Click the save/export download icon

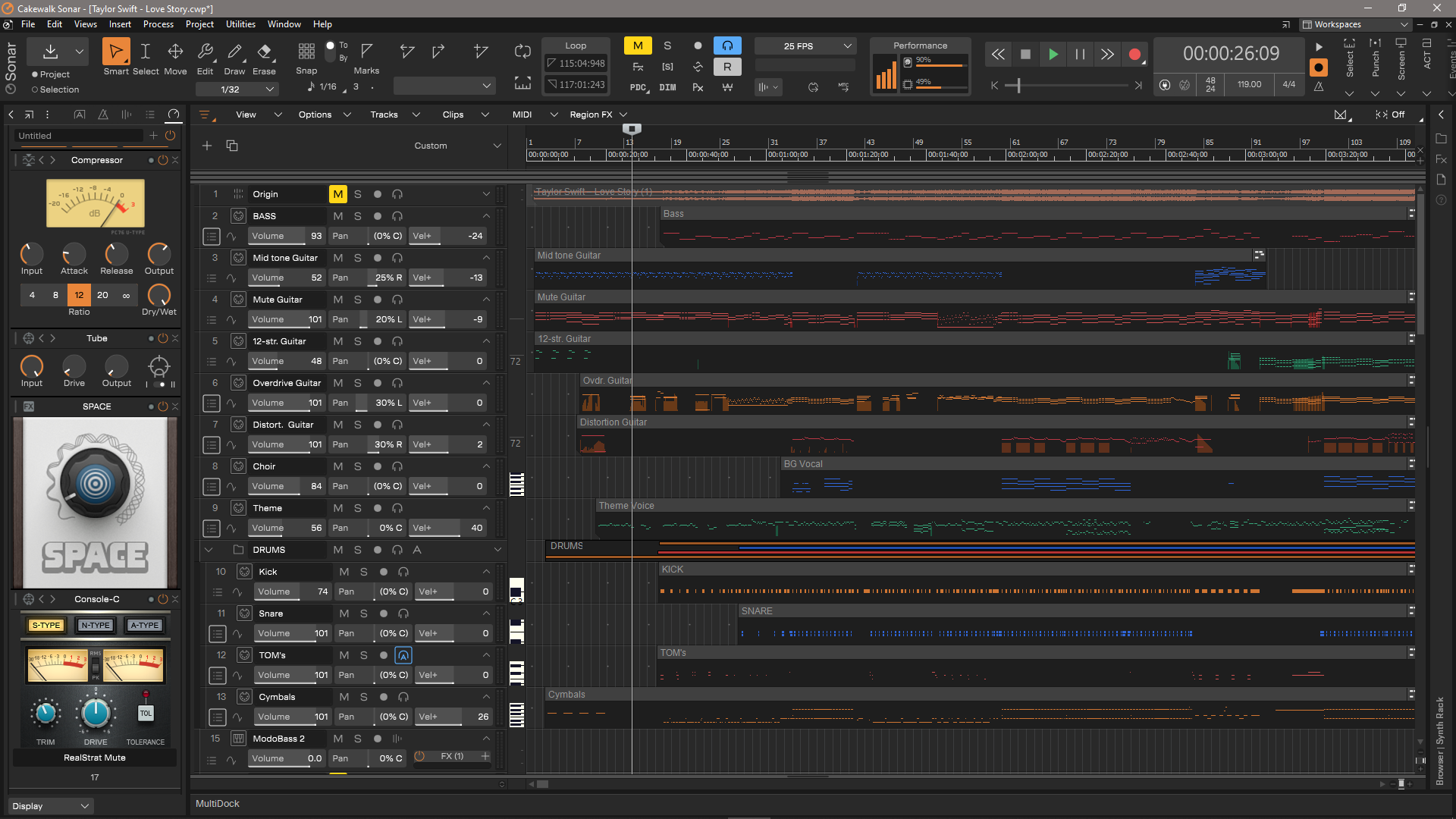click(50, 52)
